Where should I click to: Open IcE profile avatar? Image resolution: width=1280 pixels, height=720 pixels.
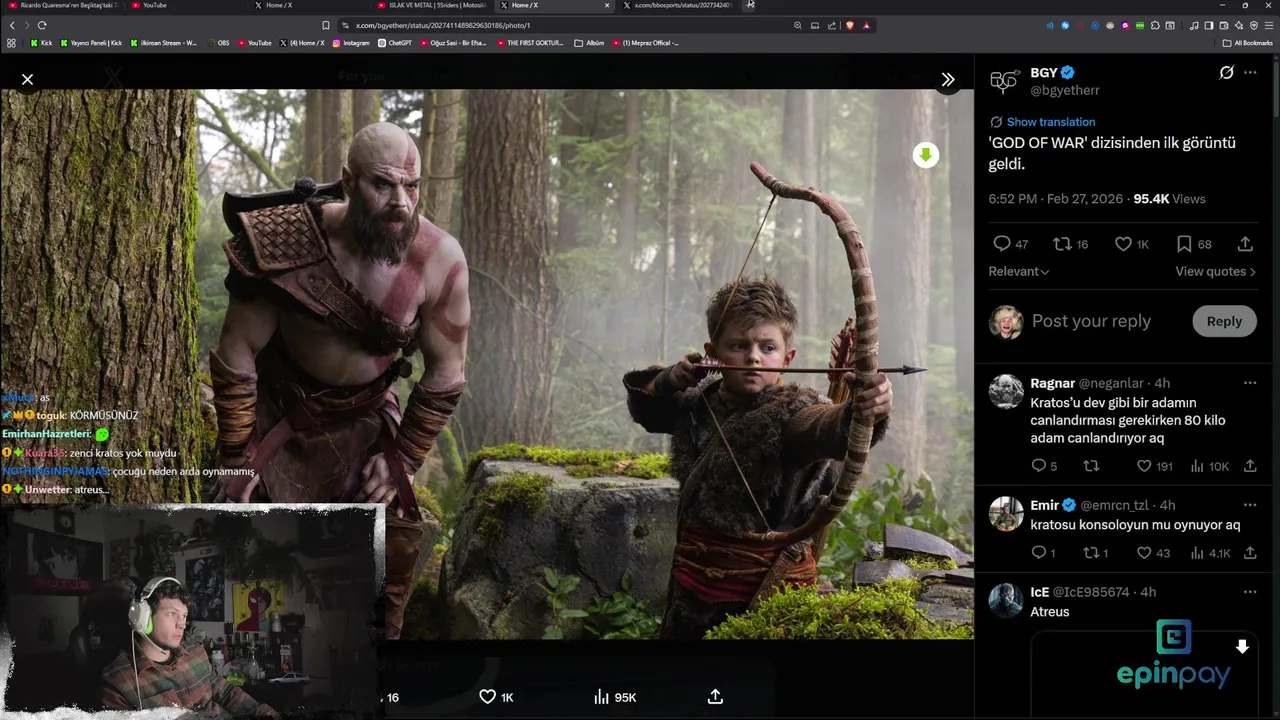(x=1006, y=600)
